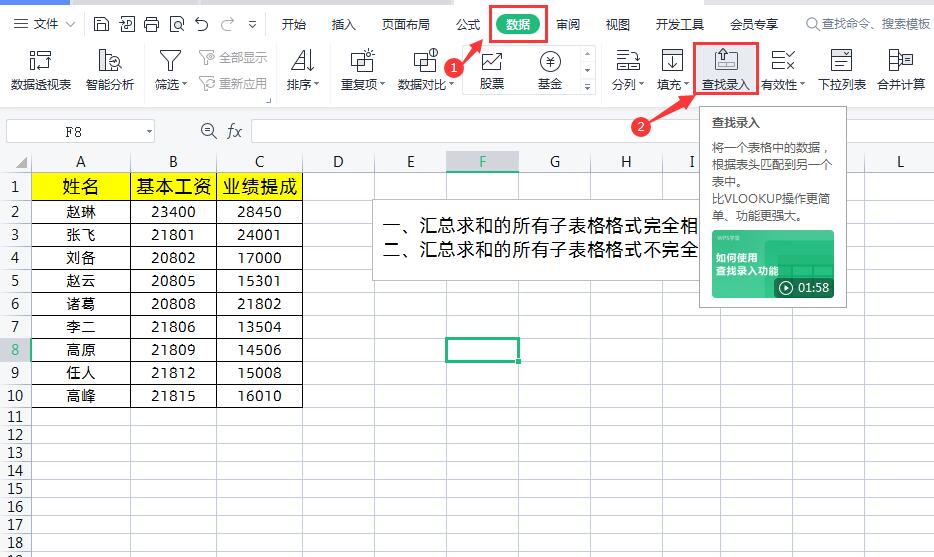Image resolution: width=934 pixels, height=557 pixels.
Task: Click the cell with value 24001
Action: point(260,235)
